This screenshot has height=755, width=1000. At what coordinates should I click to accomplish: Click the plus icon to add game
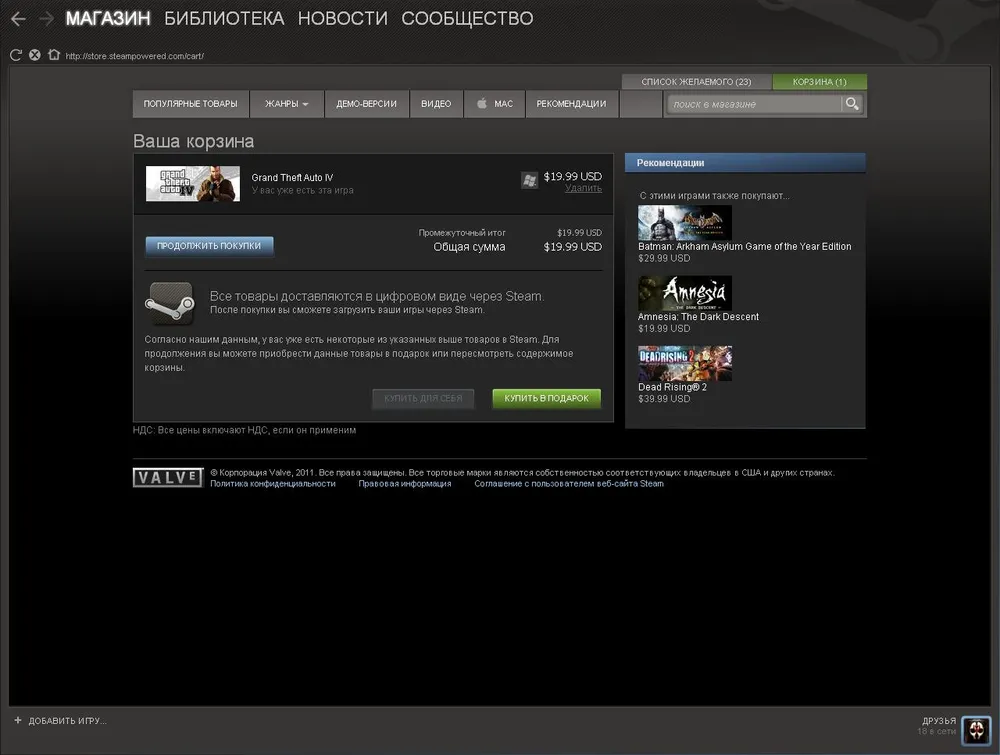(17, 720)
